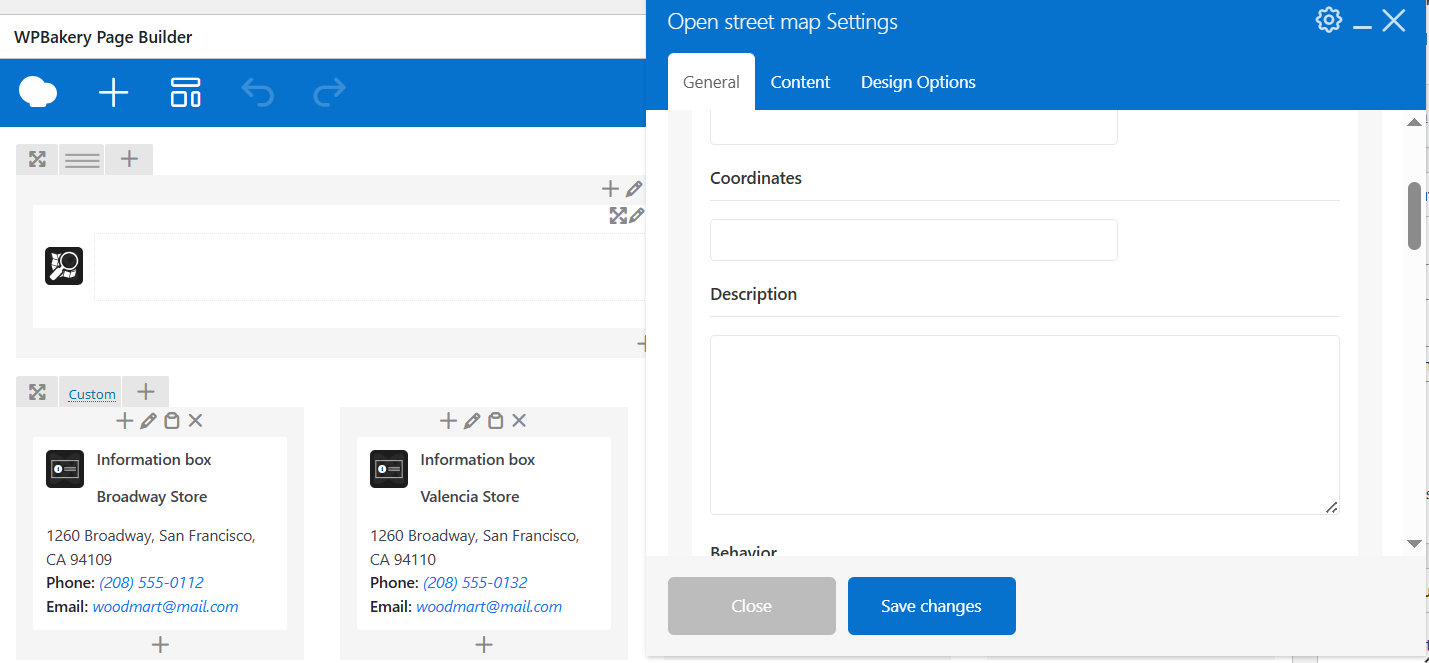Click the Valencia Store information box icon
This screenshot has height=663, width=1429.
[389, 469]
